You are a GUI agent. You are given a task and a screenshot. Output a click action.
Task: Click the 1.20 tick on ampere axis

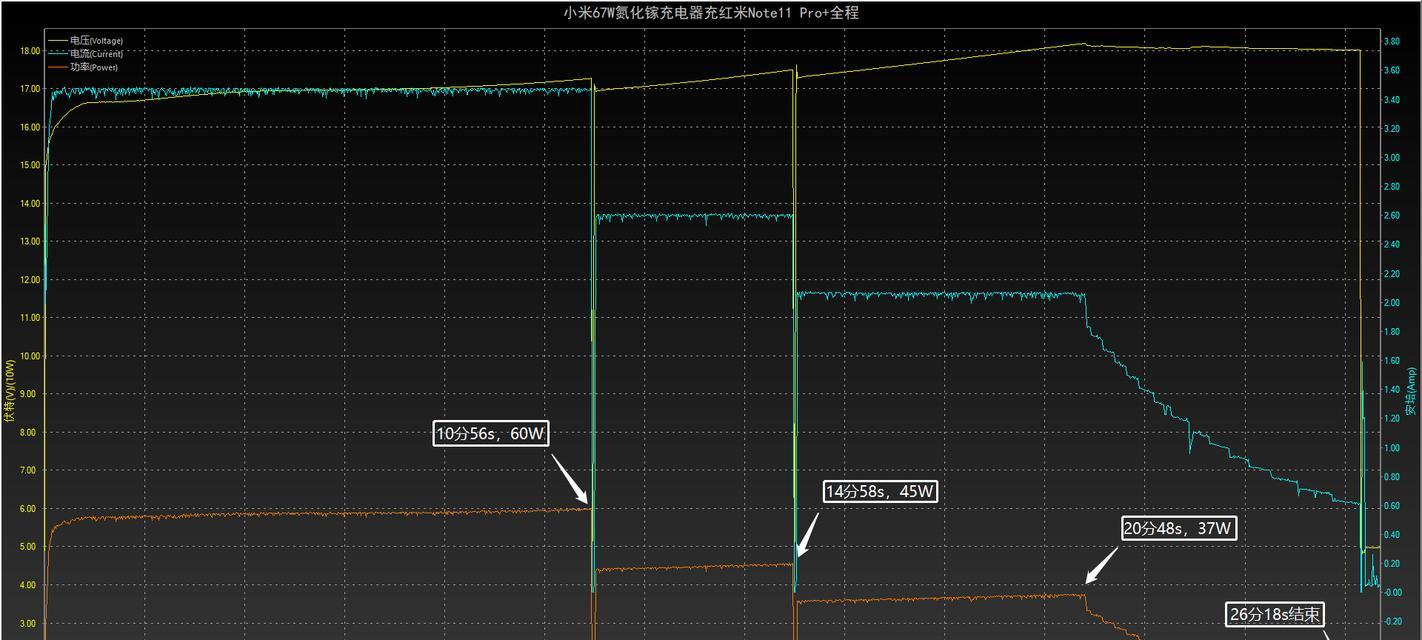[1391, 418]
